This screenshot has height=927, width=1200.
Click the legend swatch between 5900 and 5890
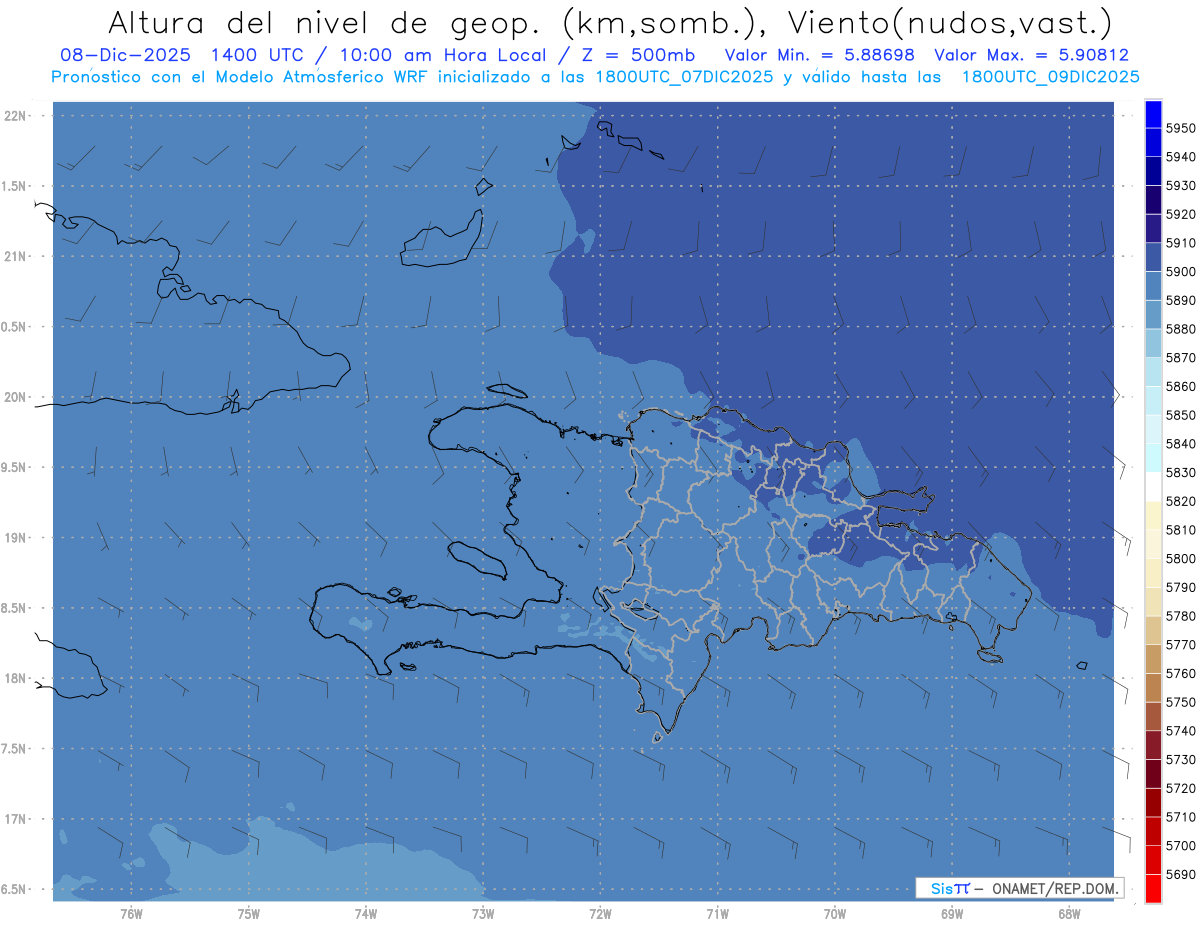1153,286
